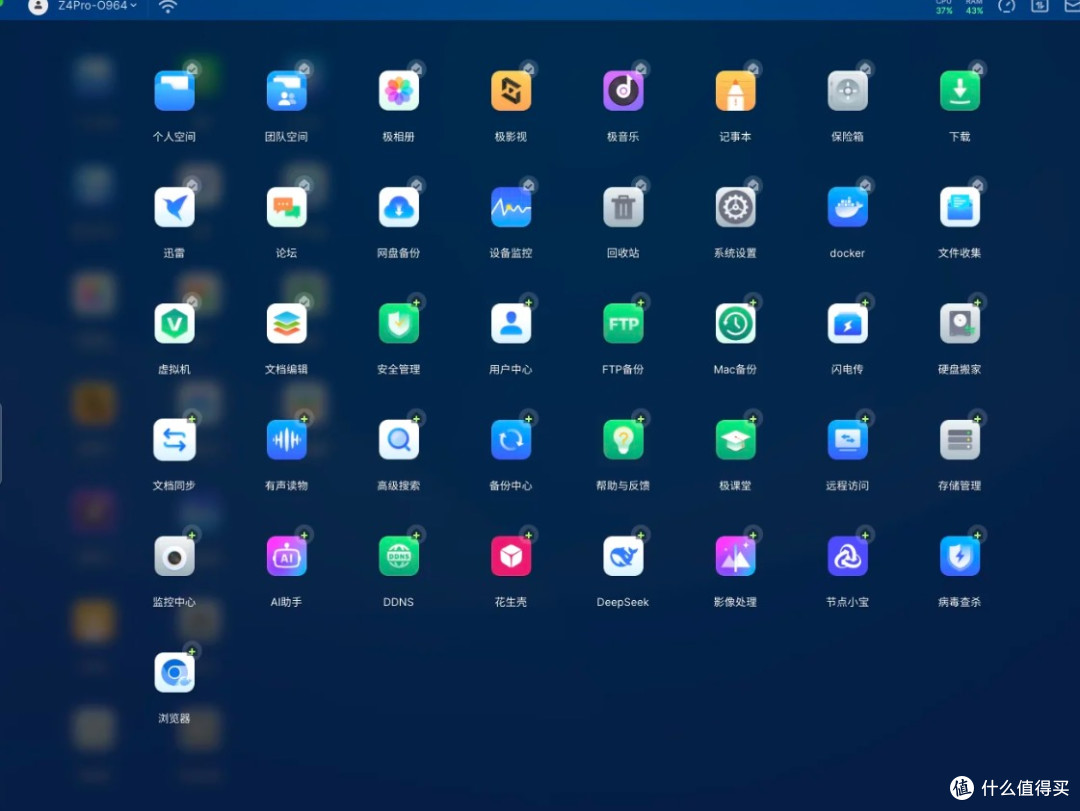Click the plus badge on 花生壳 icon
Screen dimensions: 1080x811
(528, 535)
